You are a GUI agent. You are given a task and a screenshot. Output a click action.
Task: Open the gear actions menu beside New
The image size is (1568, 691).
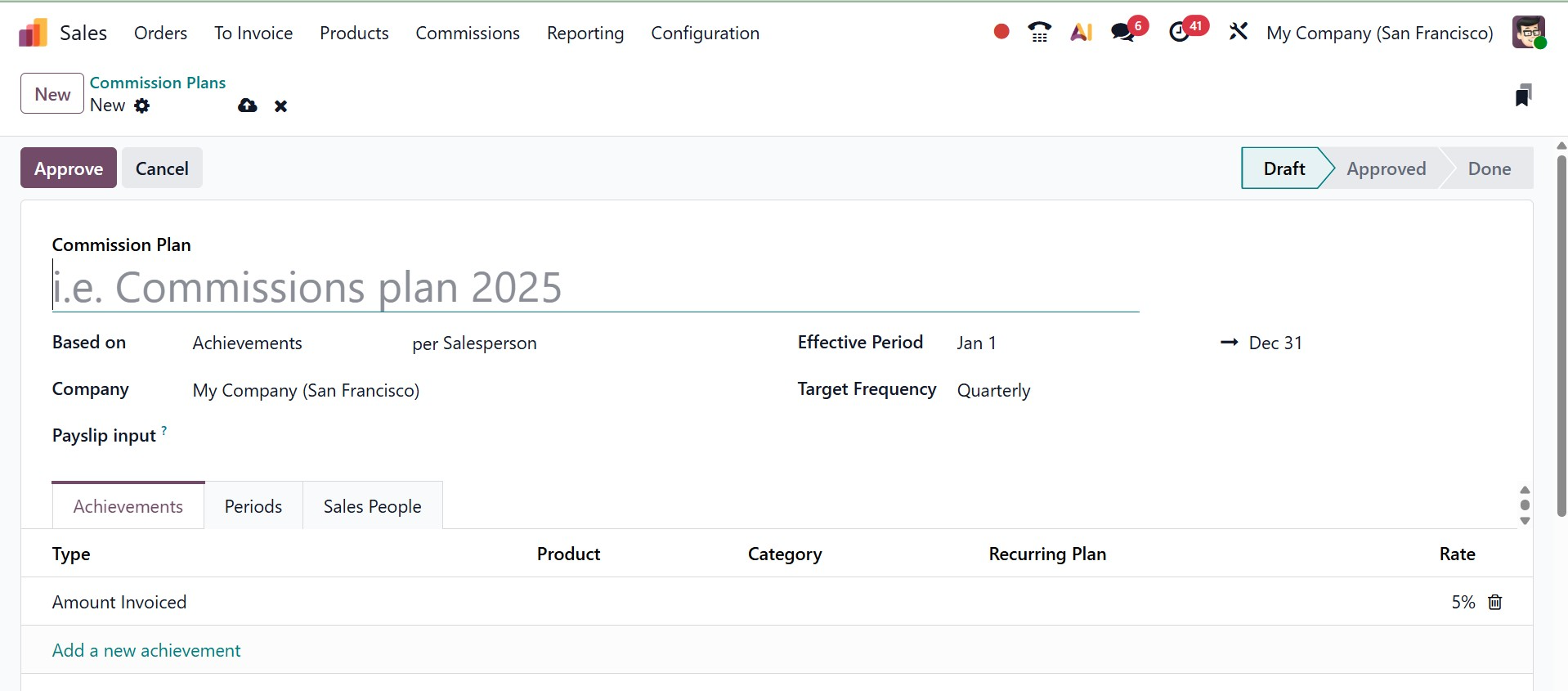[142, 105]
